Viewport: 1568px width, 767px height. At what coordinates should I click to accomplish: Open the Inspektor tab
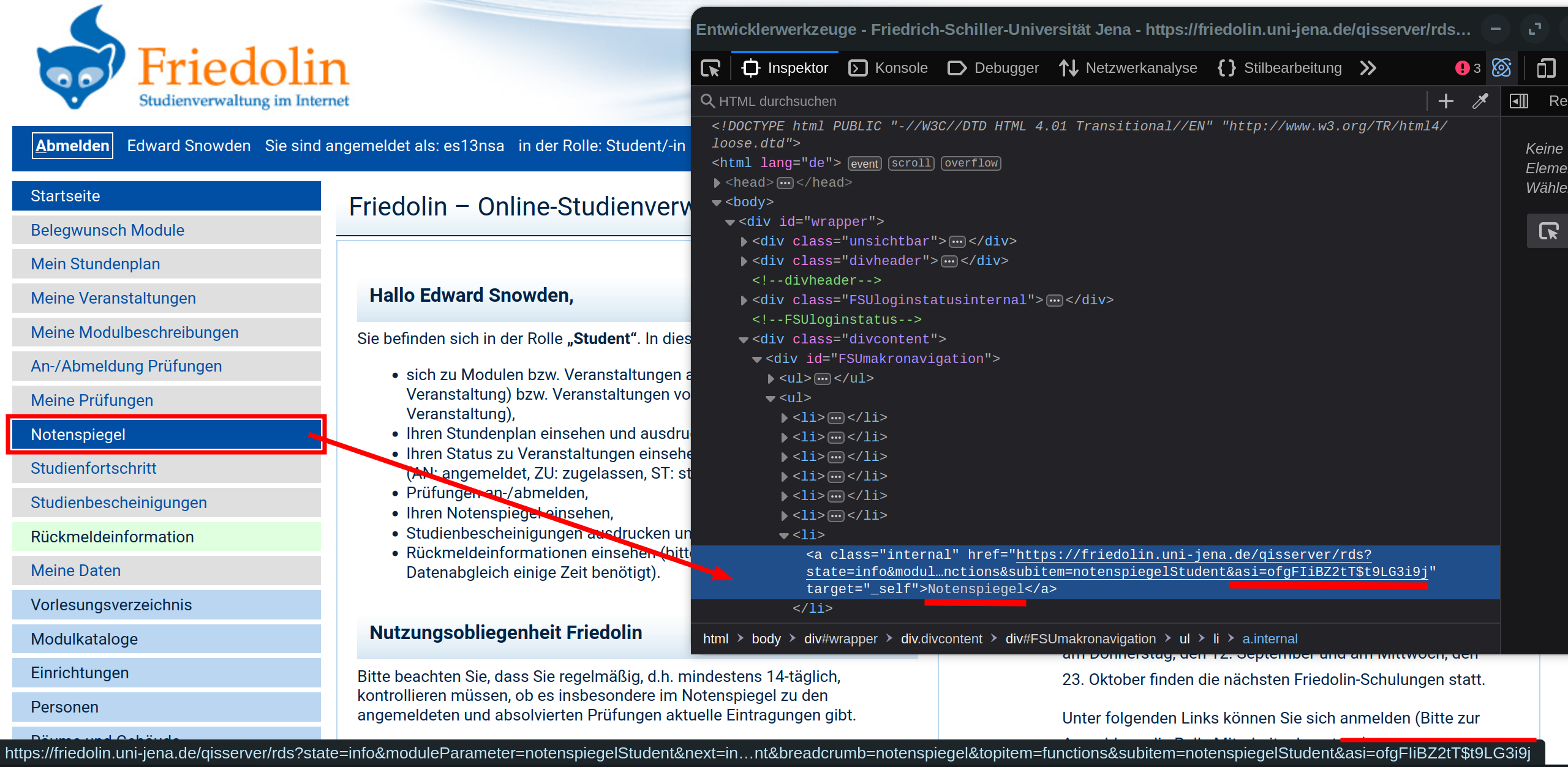point(785,68)
